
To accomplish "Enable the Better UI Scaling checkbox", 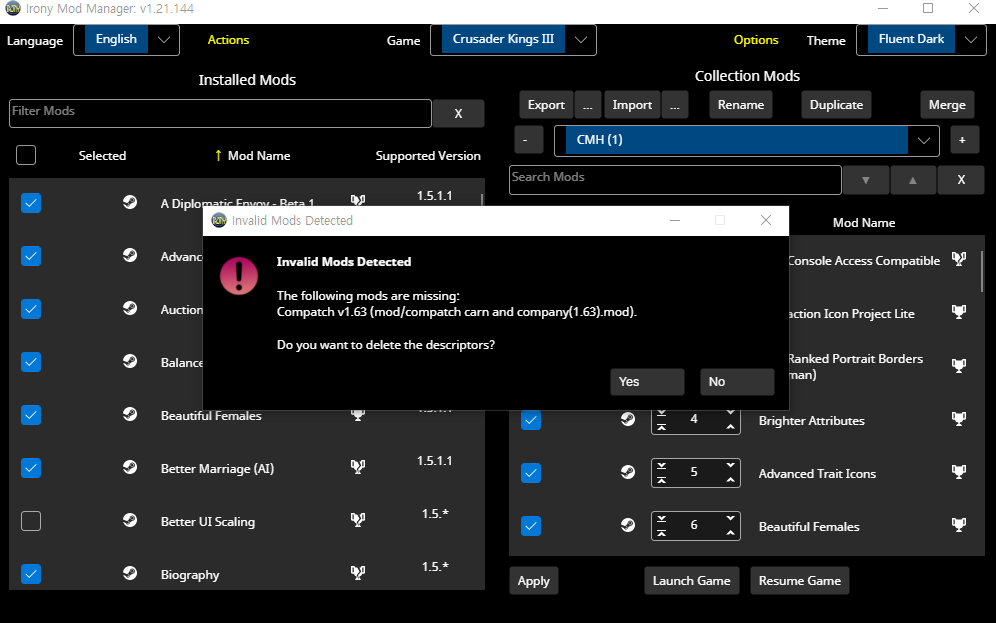I will [x=31, y=521].
